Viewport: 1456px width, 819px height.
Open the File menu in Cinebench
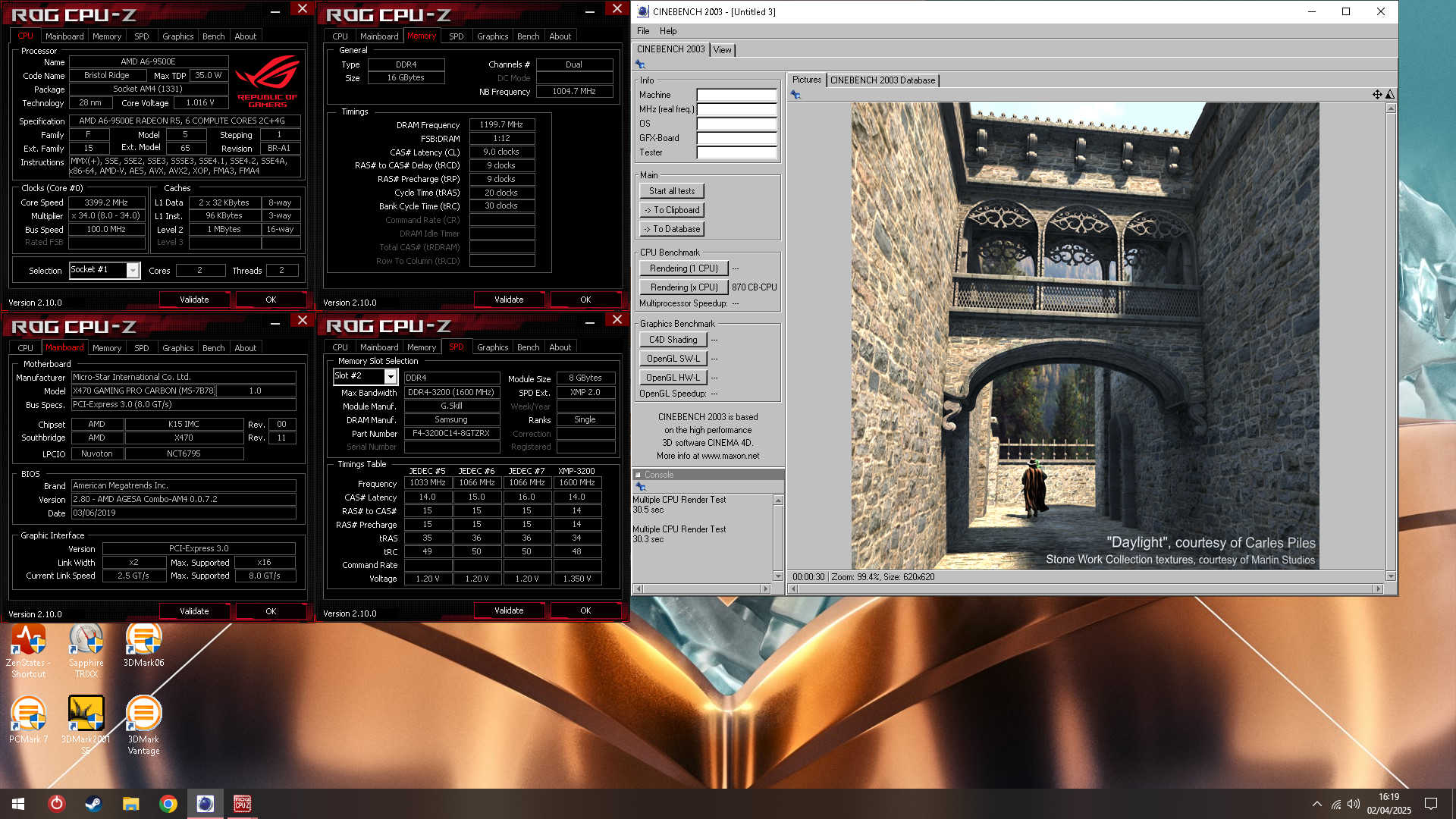(643, 31)
